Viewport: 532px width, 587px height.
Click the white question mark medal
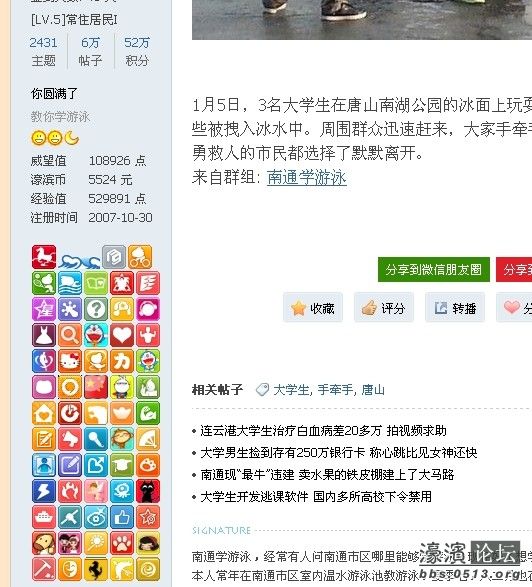(96, 309)
